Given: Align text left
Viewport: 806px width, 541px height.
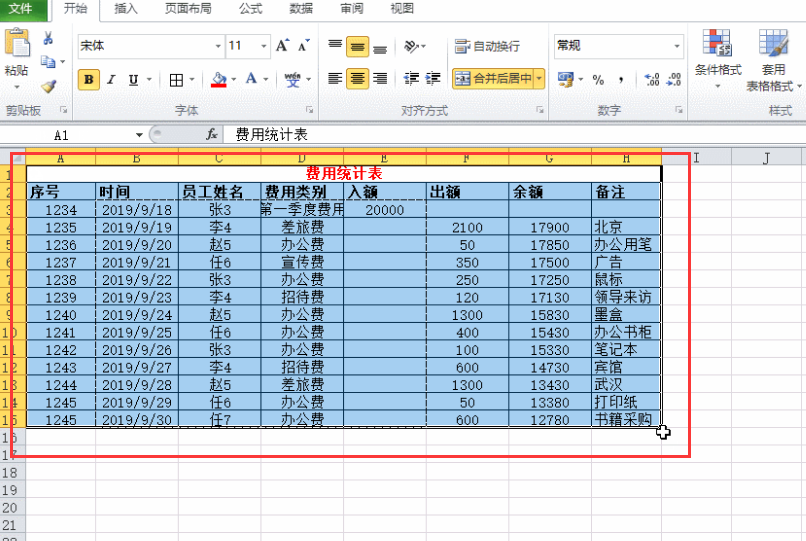Looking at the screenshot, I should coord(335,79).
